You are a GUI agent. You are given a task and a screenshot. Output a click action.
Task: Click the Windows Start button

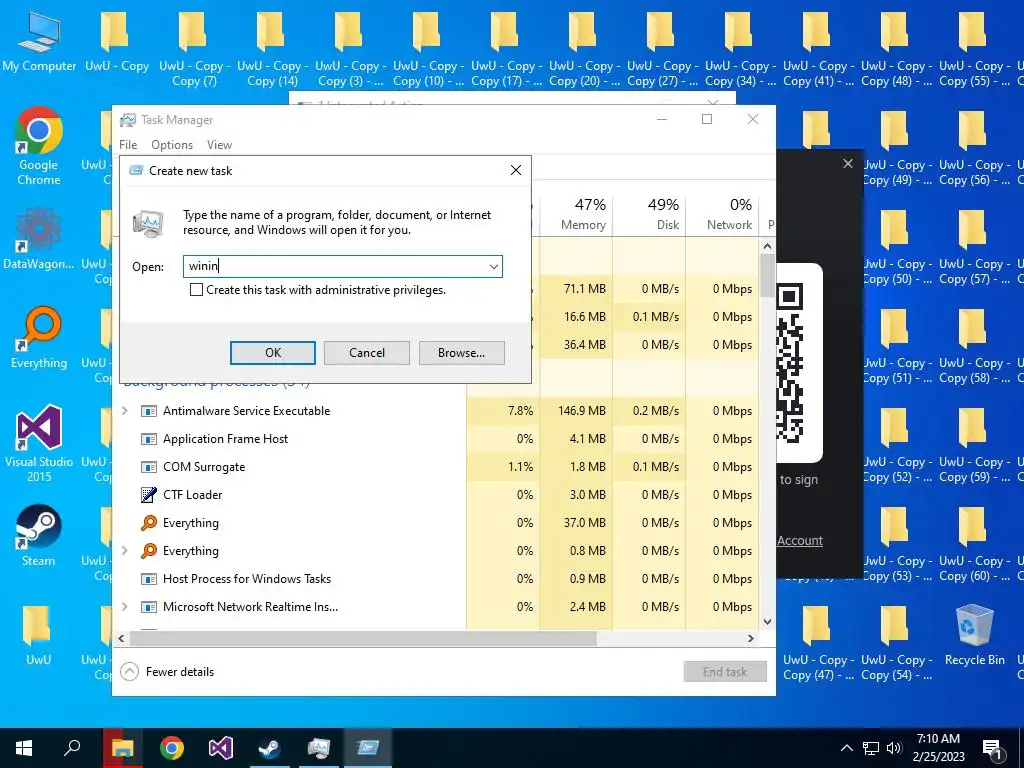click(x=24, y=748)
